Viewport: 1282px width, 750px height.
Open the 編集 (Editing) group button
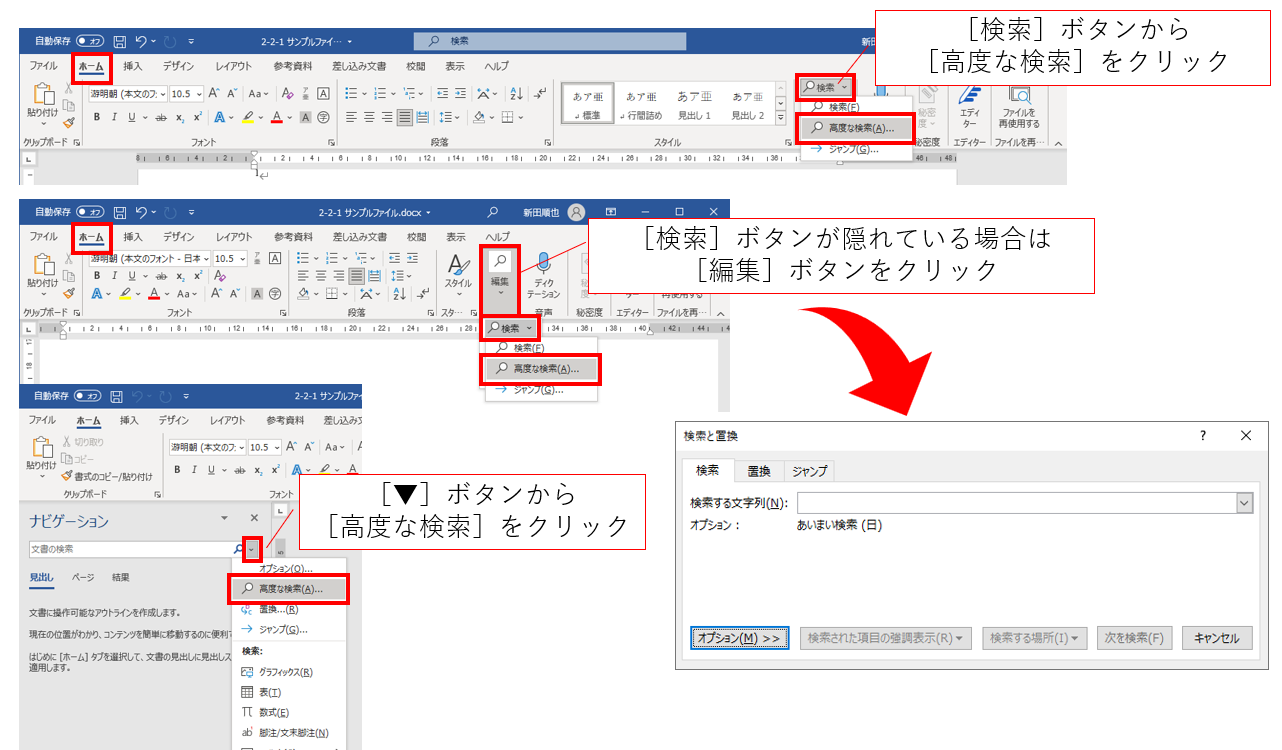[500, 274]
